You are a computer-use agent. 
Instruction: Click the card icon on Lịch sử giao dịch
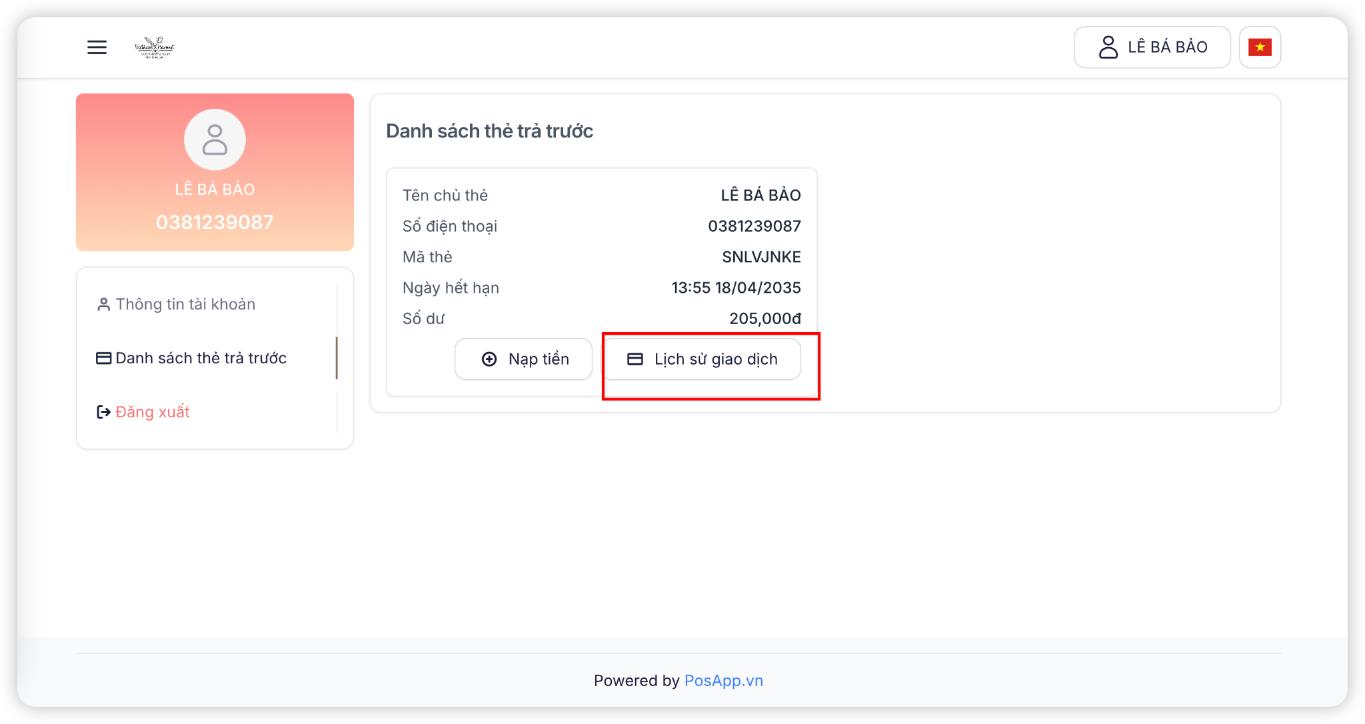(635, 359)
